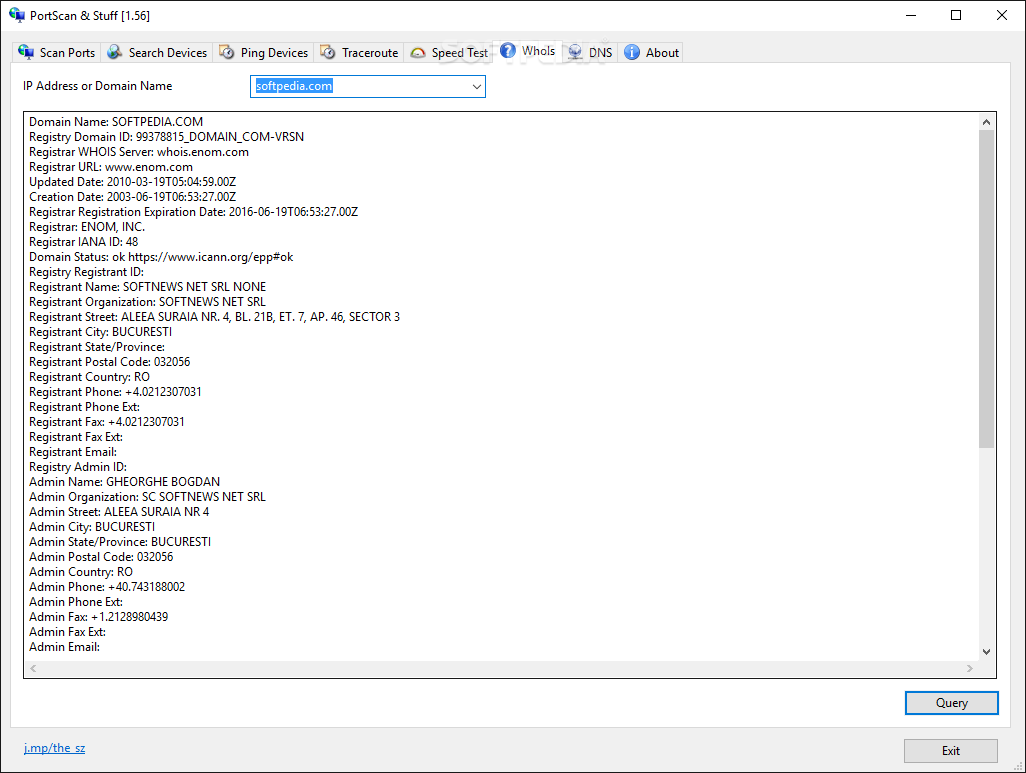Click the 'Registrant Organization: SOFTNEWS NET SRL' line
1026x773 pixels.
[x=147, y=302]
